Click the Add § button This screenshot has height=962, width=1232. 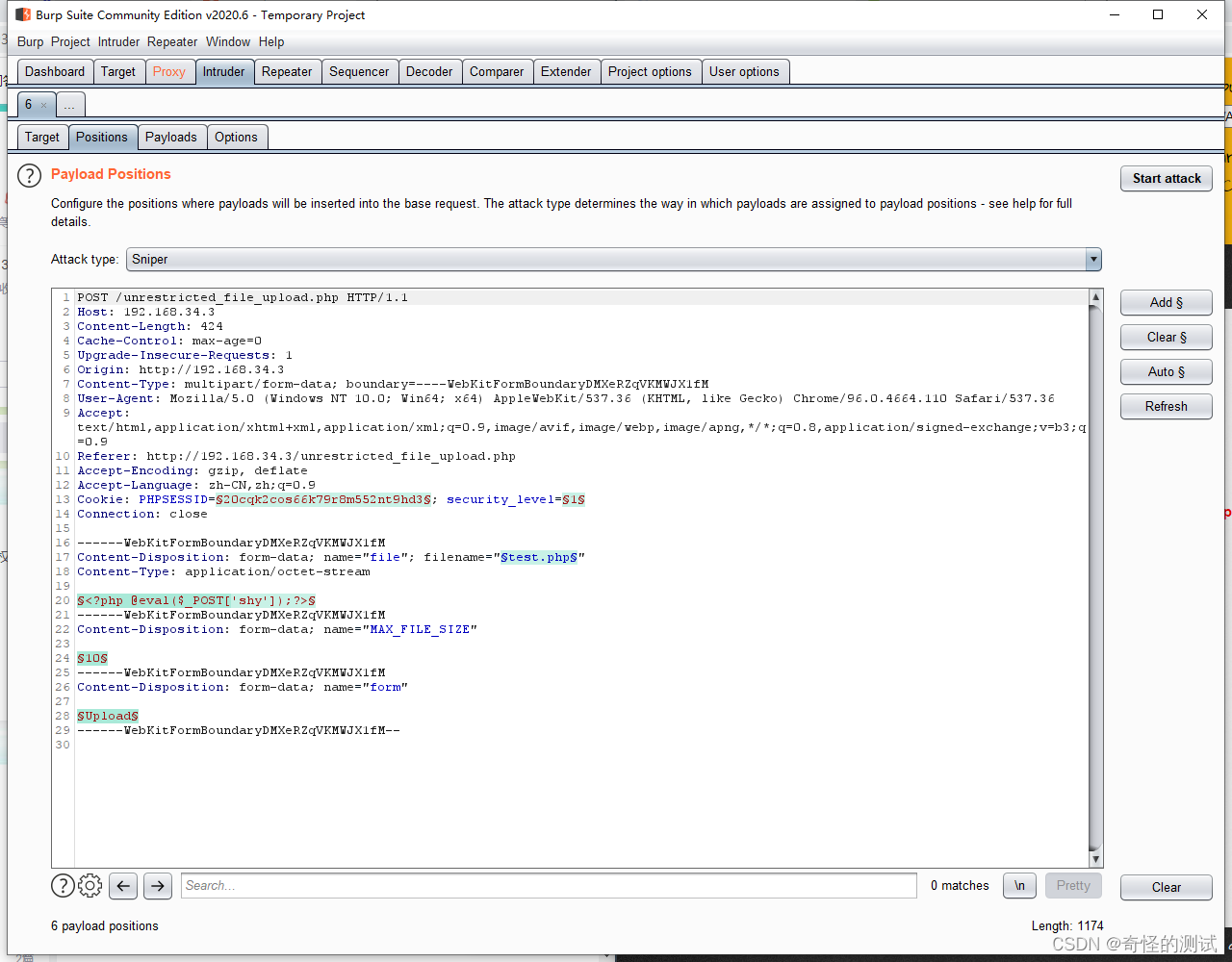[1167, 302]
